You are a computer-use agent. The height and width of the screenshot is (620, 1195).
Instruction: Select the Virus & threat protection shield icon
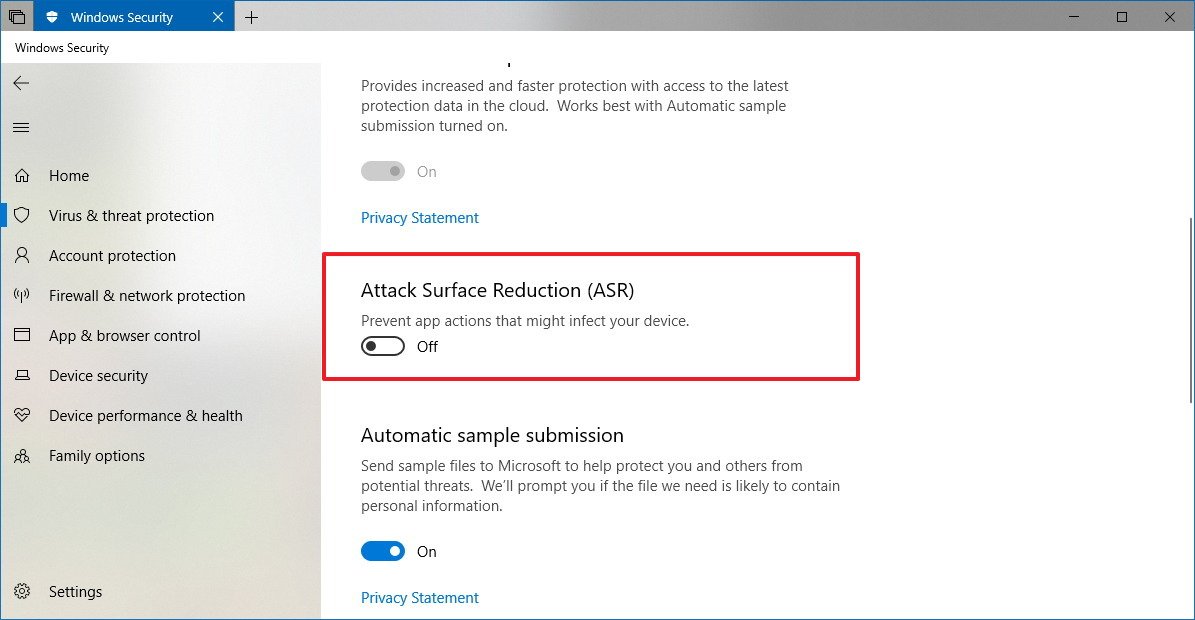pyautogui.click(x=22, y=216)
